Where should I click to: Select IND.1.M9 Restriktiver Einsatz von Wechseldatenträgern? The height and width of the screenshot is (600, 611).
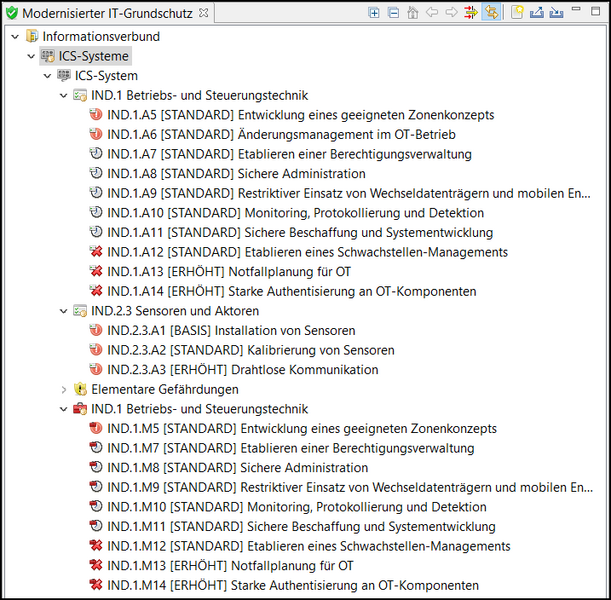[350, 487]
